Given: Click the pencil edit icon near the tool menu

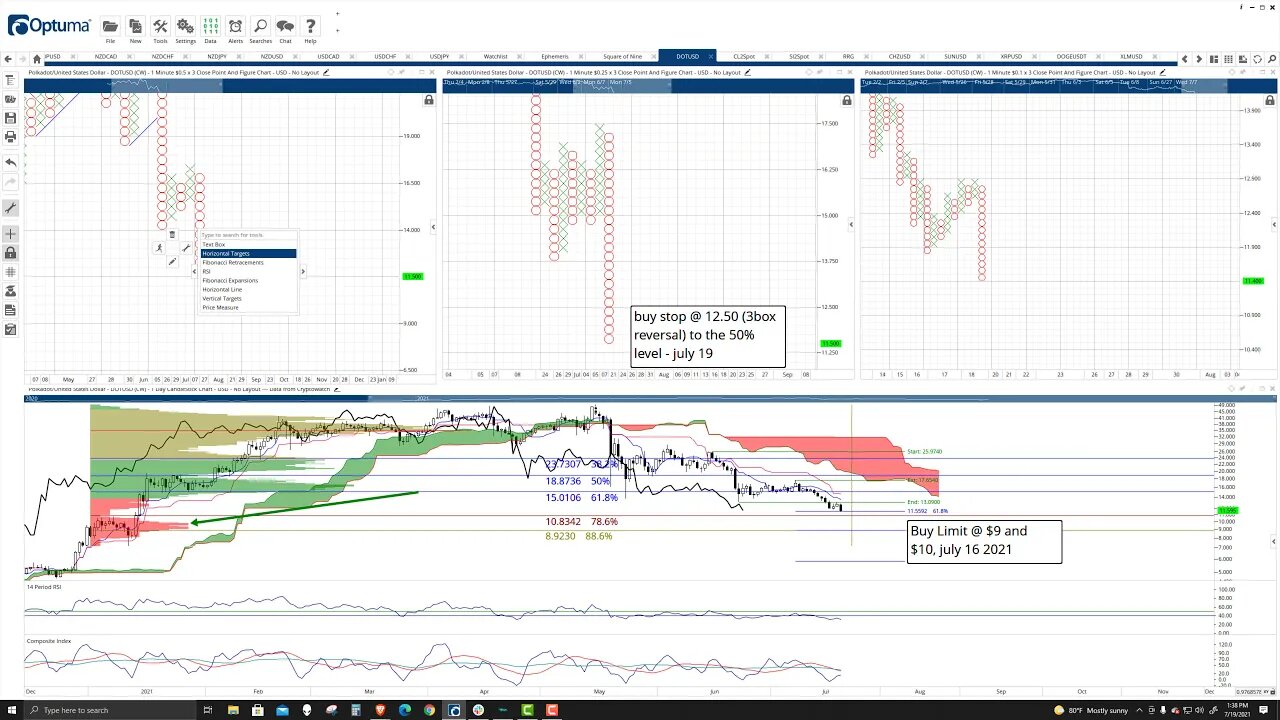Looking at the screenshot, I should click(x=172, y=262).
